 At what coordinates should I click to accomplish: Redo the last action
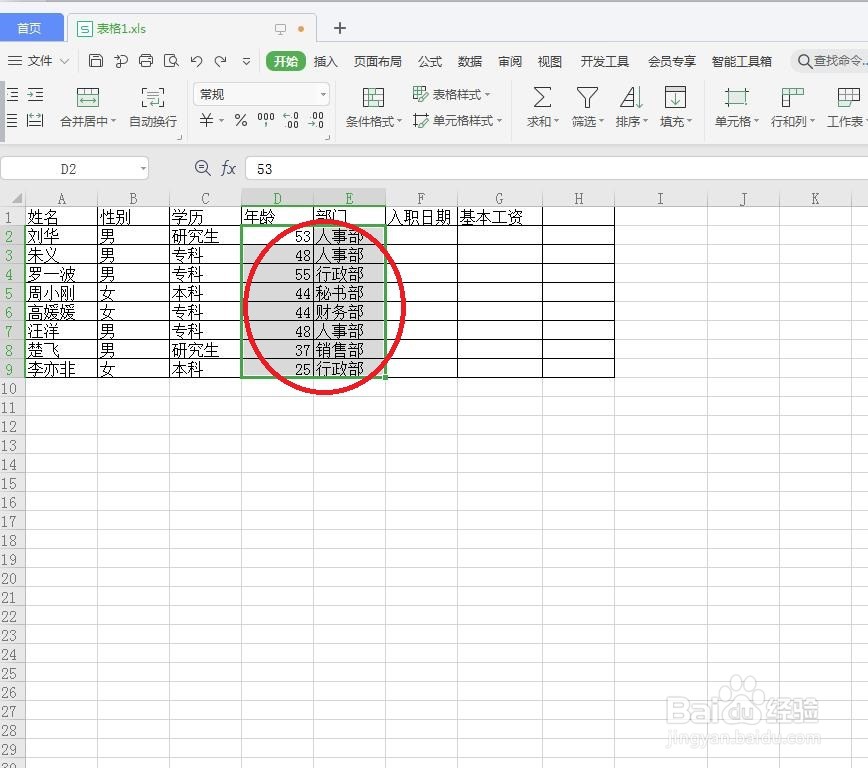pos(220,61)
